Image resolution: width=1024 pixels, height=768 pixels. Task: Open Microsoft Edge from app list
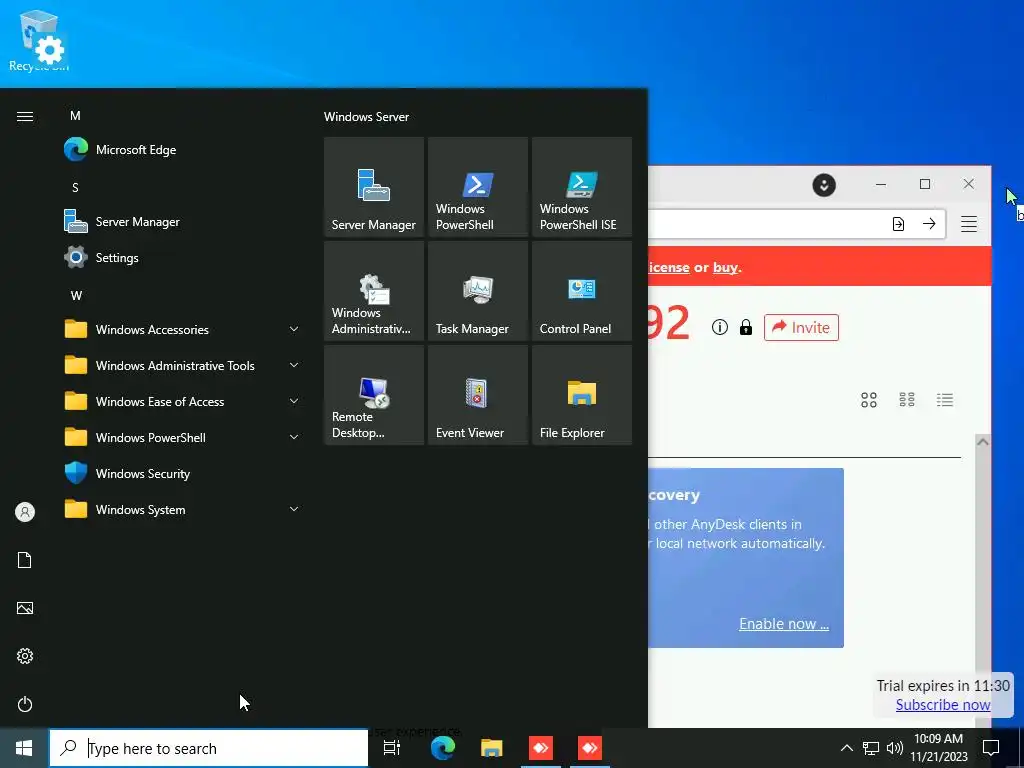pos(183,150)
